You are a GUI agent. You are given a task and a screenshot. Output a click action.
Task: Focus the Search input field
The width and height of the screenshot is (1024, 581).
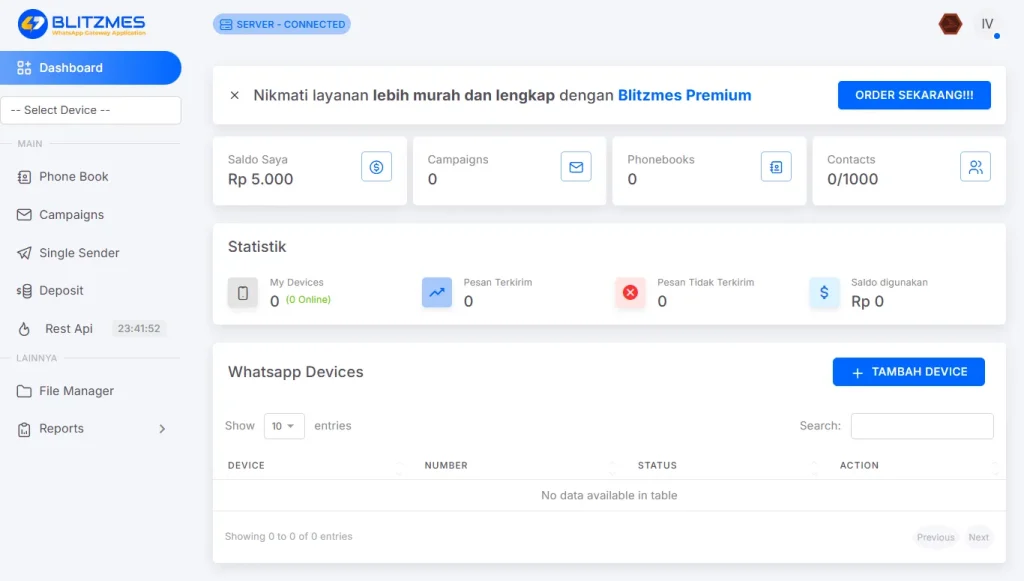pyautogui.click(x=921, y=426)
